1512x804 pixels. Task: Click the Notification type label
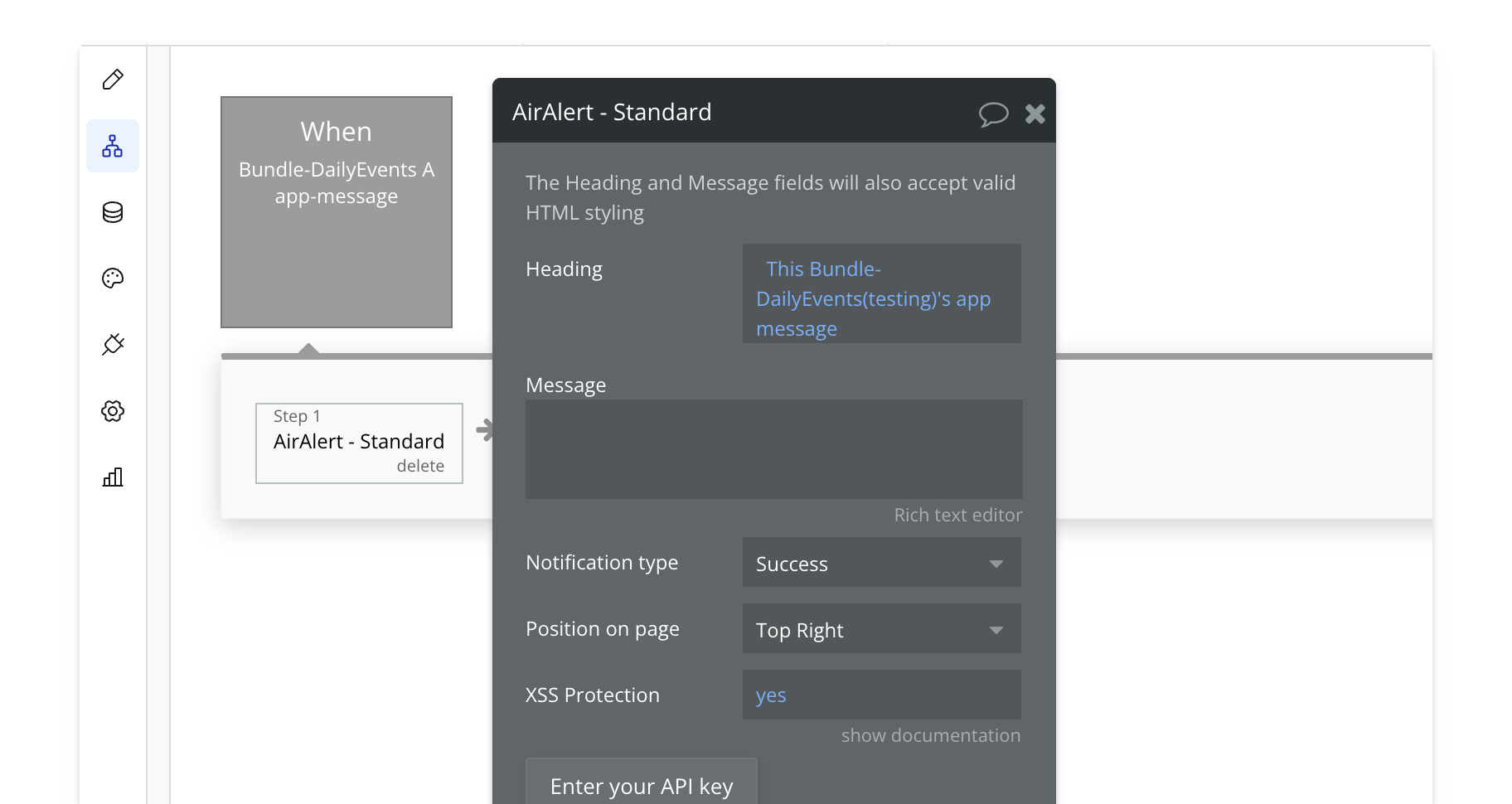point(602,563)
